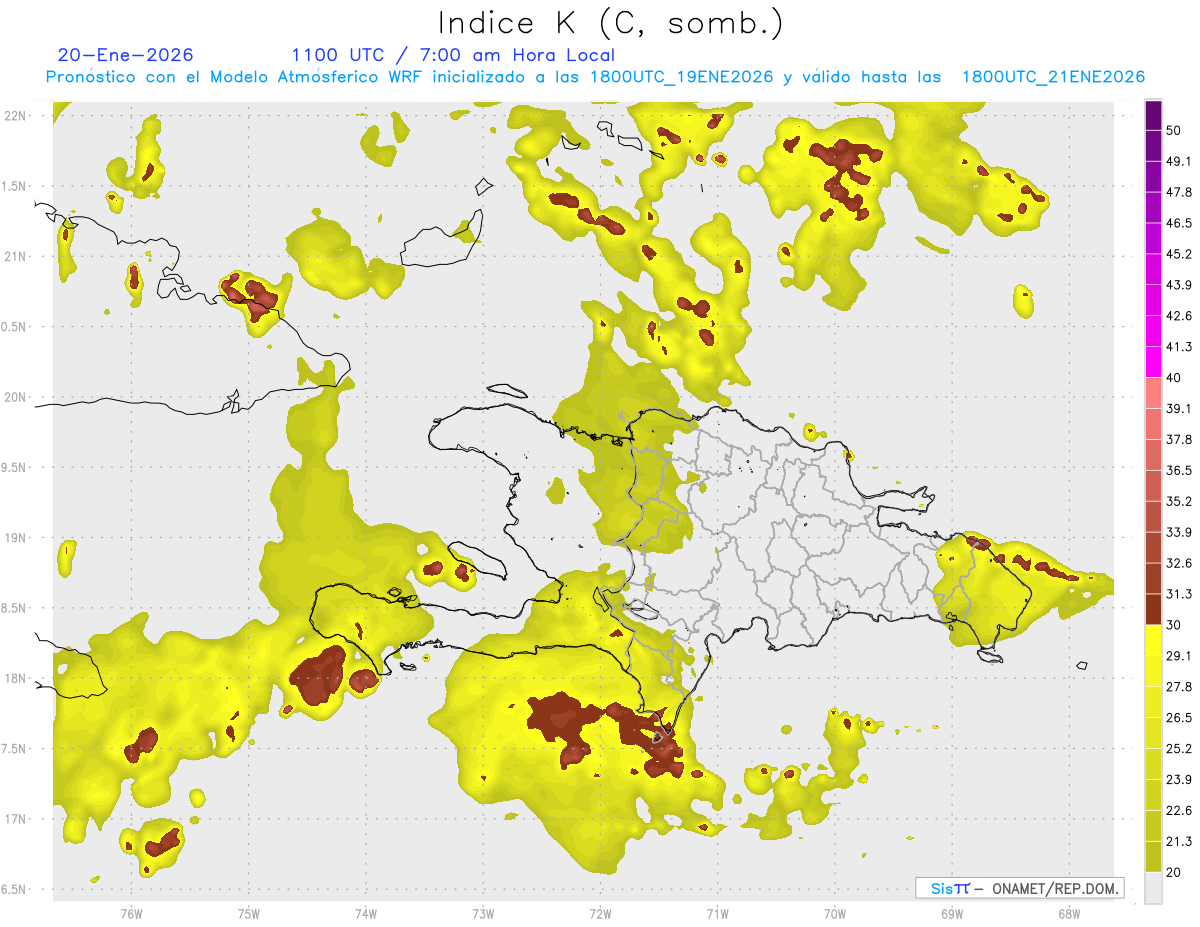Select the '31.3' color scale value

tap(1179, 594)
